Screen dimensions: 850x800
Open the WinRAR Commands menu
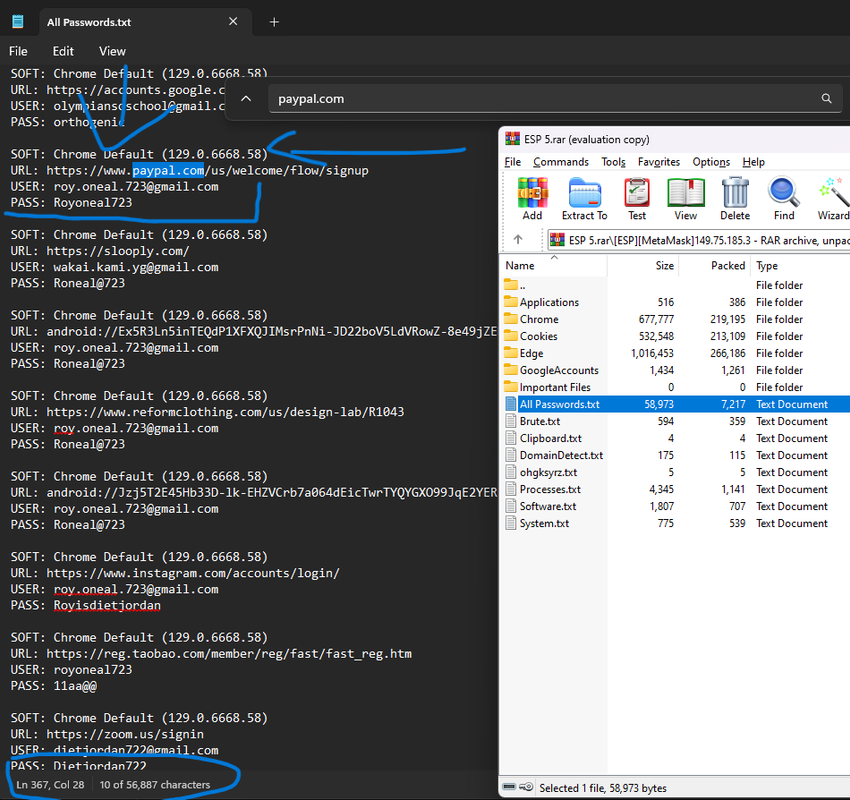coord(561,162)
